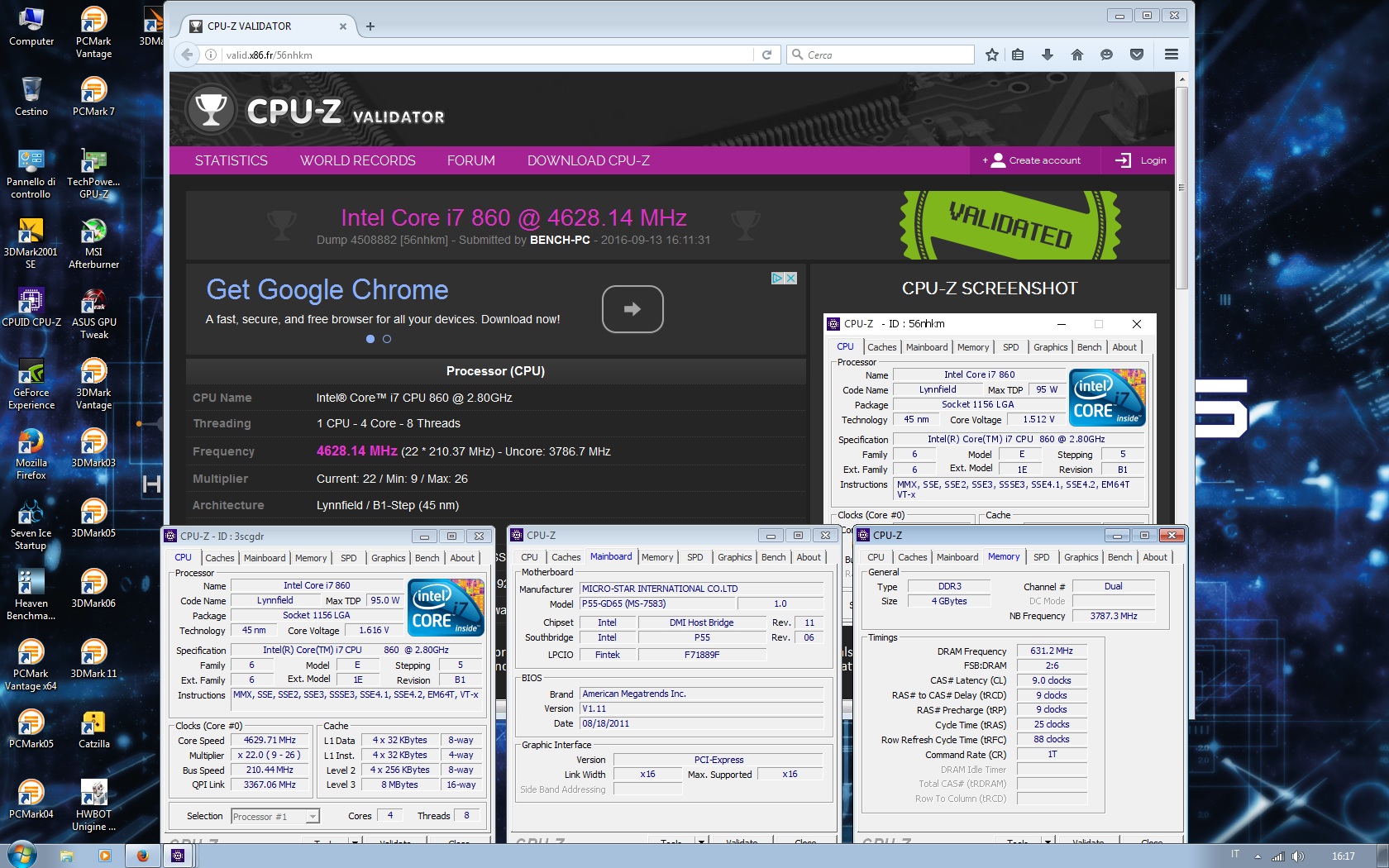Open a new Firefox tab
This screenshot has height=868, width=1389.
pyautogui.click(x=370, y=26)
